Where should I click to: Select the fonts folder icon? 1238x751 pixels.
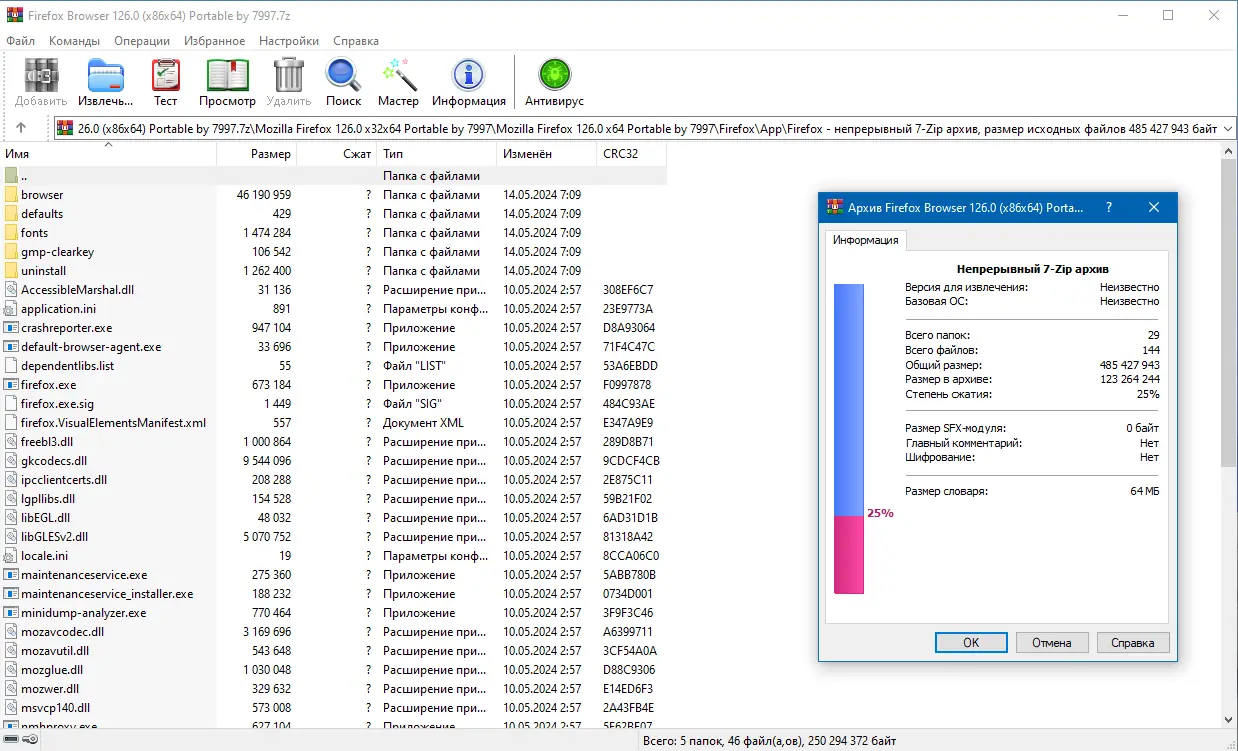tap(11, 233)
